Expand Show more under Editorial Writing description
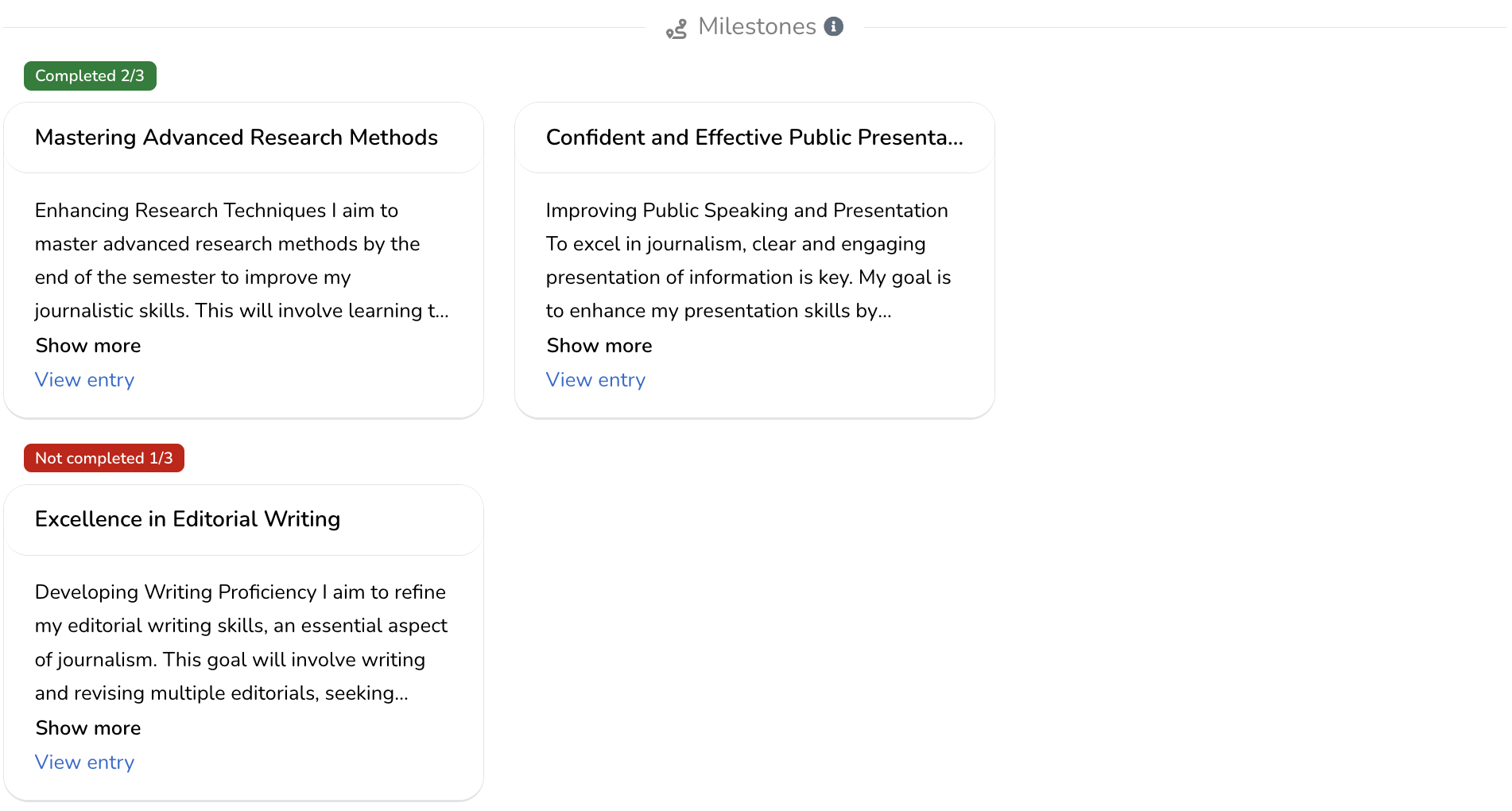Viewport: 1512px width, 811px height. [88, 728]
